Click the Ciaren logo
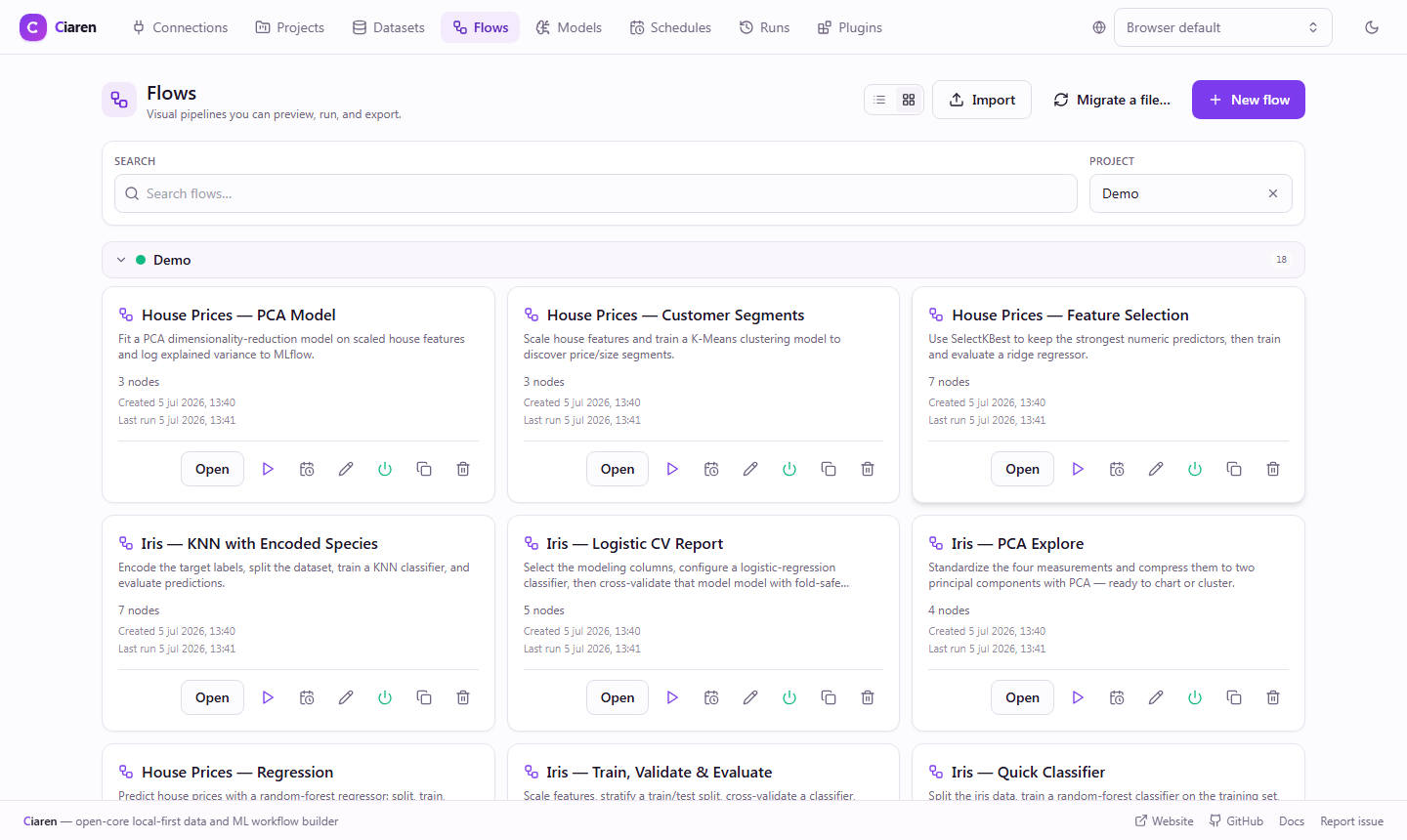 pos(59,27)
